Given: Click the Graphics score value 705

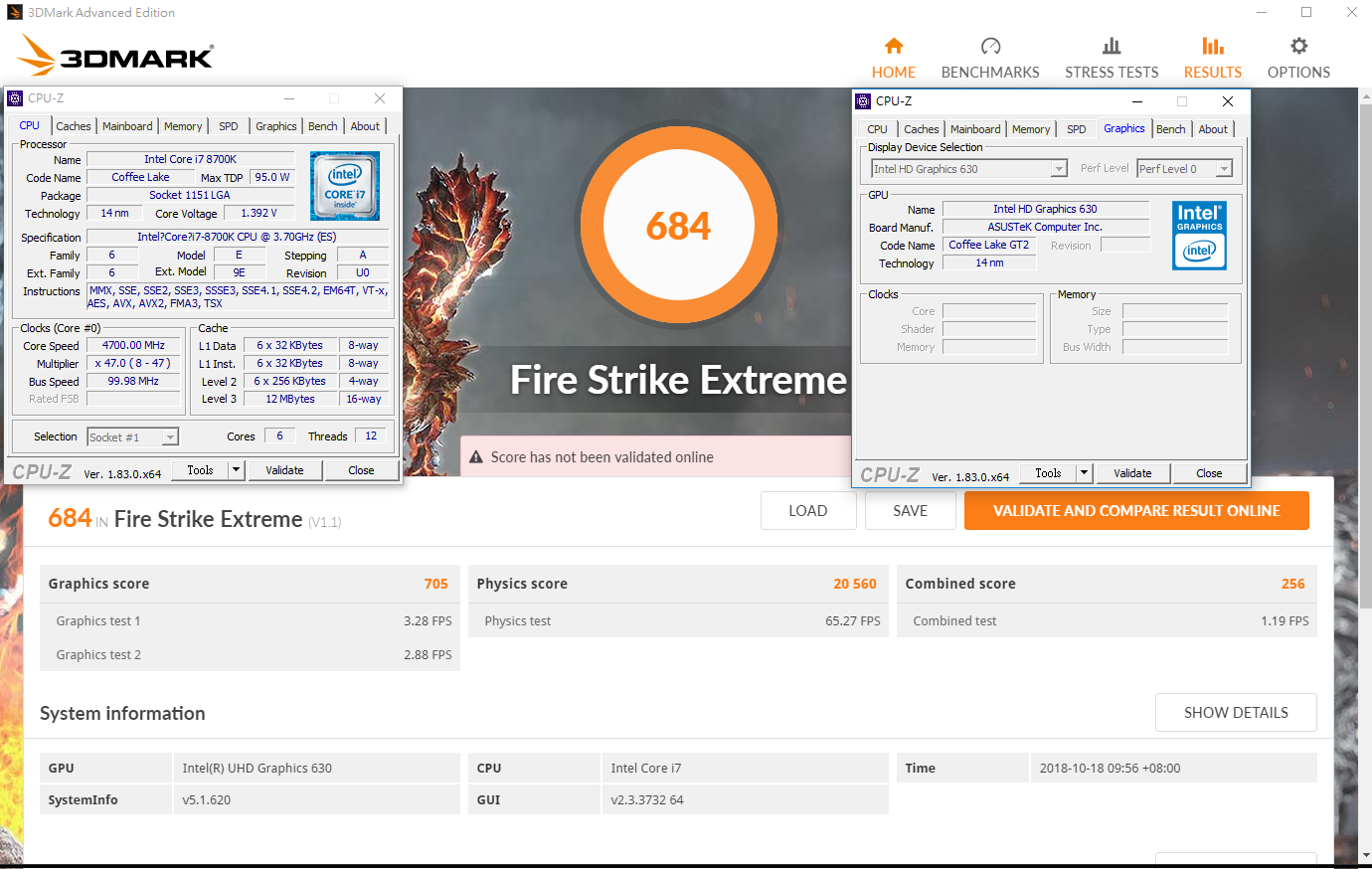Looking at the screenshot, I should tap(436, 584).
